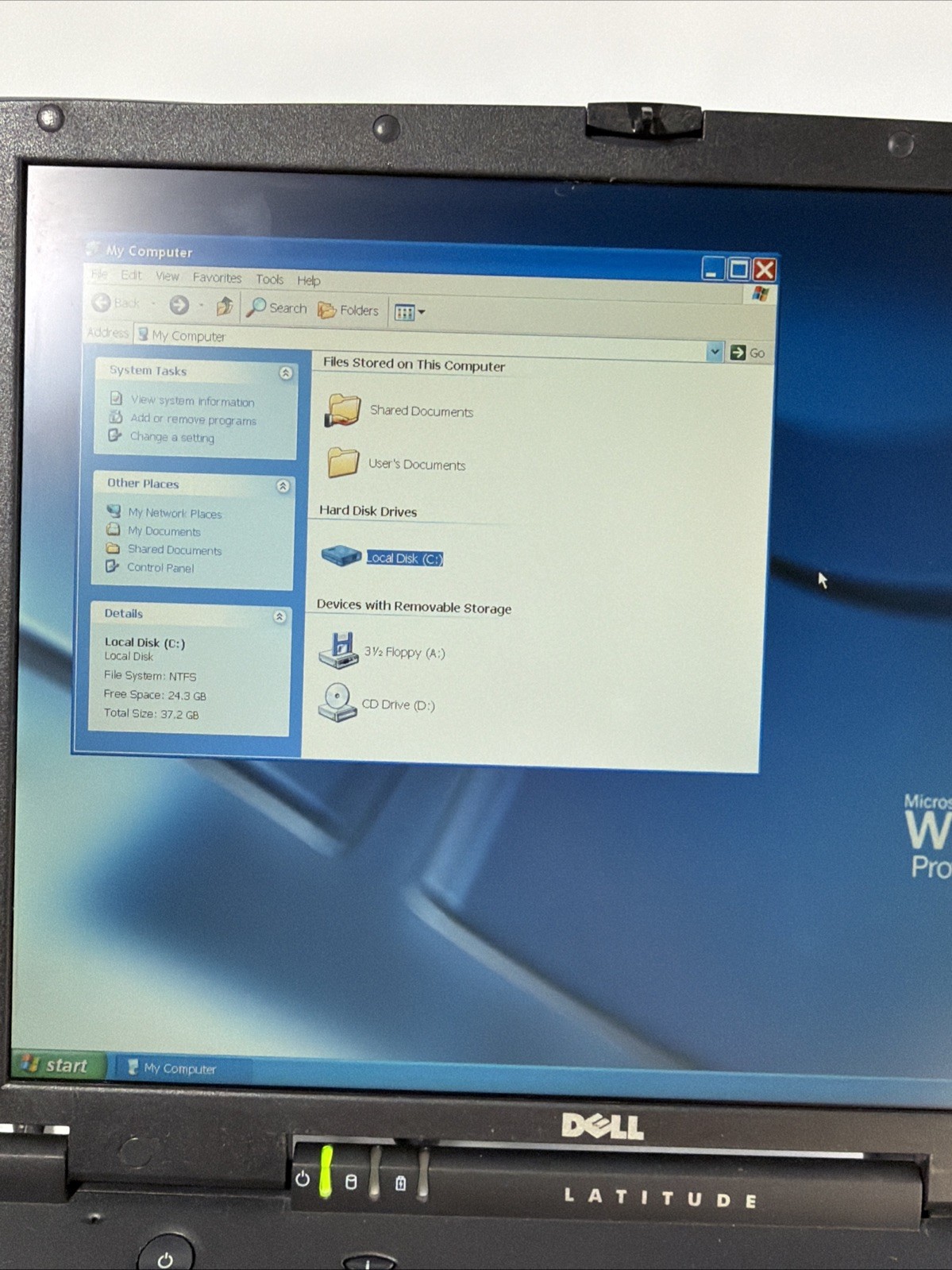The image size is (952, 1270).
Task: Collapse the Other Places panel
Action: [x=283, y=486]
